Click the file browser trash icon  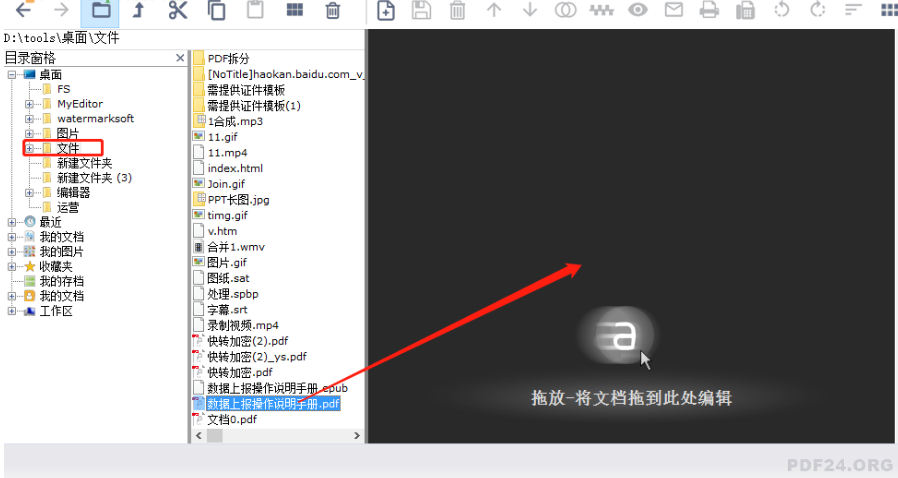333,10
